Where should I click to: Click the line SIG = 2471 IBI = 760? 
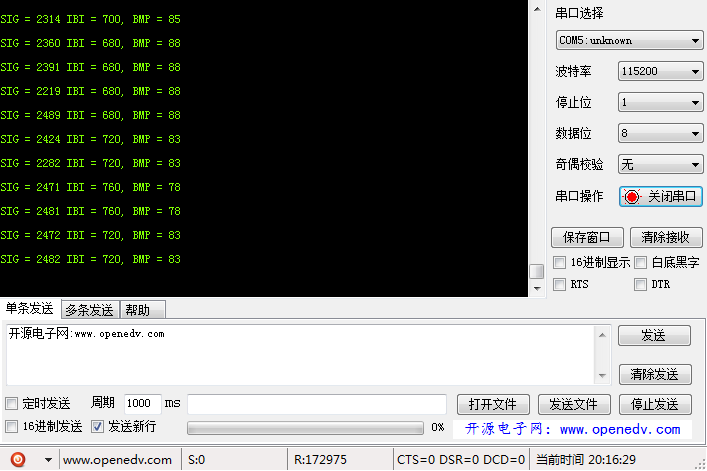[x=90, y=187]
